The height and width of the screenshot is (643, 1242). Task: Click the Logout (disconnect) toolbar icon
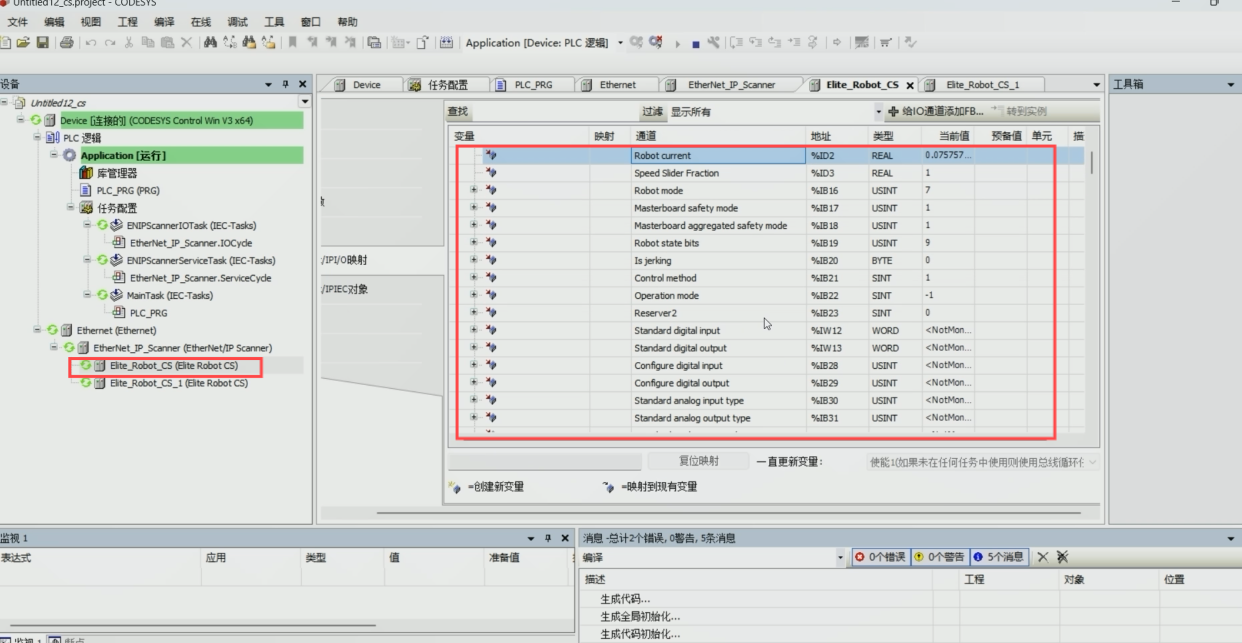[656, 43]
